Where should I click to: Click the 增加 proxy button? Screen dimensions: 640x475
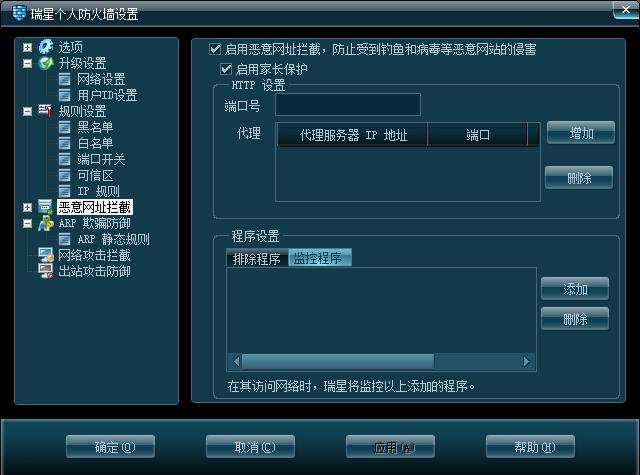pyautogui.click(x=581, y=133)
